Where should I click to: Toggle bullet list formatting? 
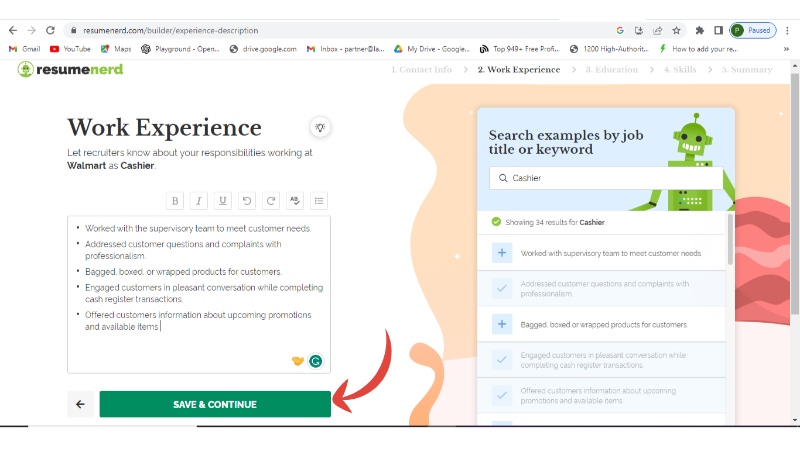click(319, 201)
